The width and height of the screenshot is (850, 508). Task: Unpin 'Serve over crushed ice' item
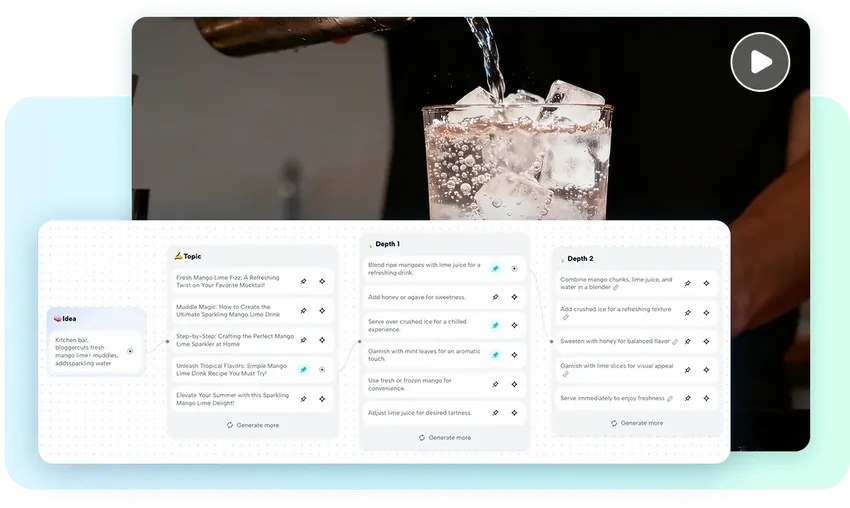(495, 325)
